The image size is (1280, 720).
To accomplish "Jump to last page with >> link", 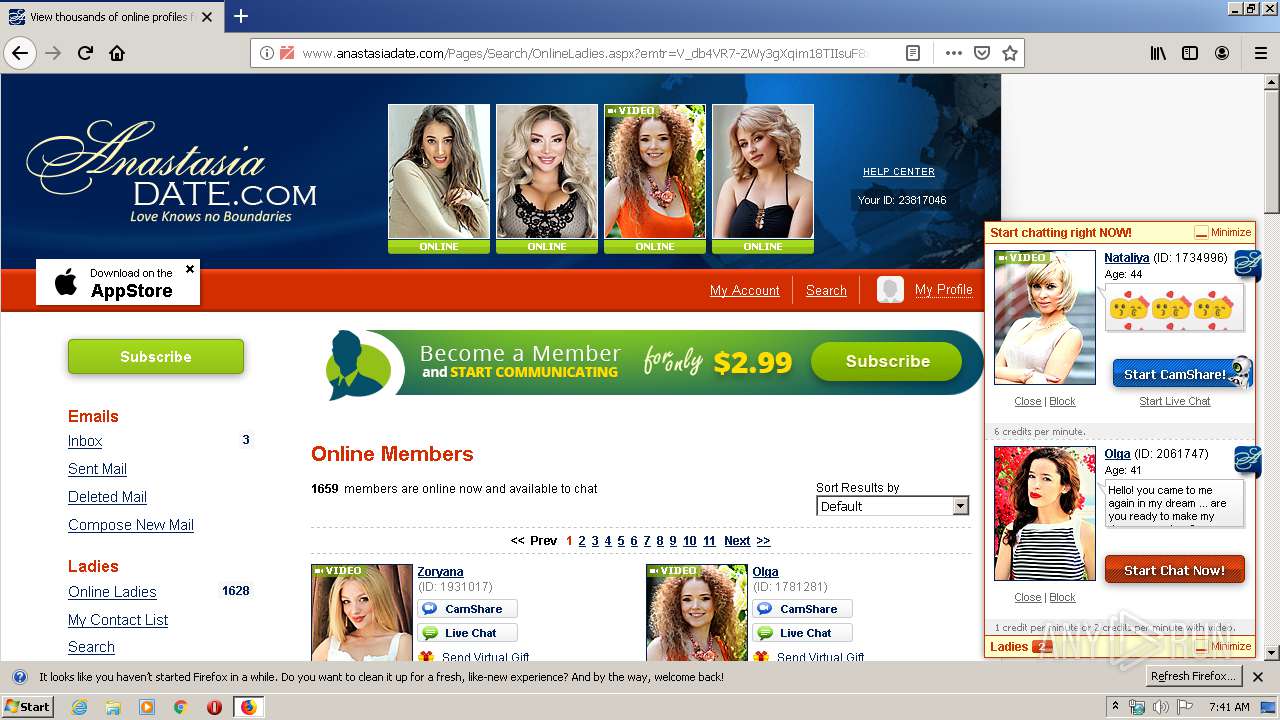I will point(763,541).
